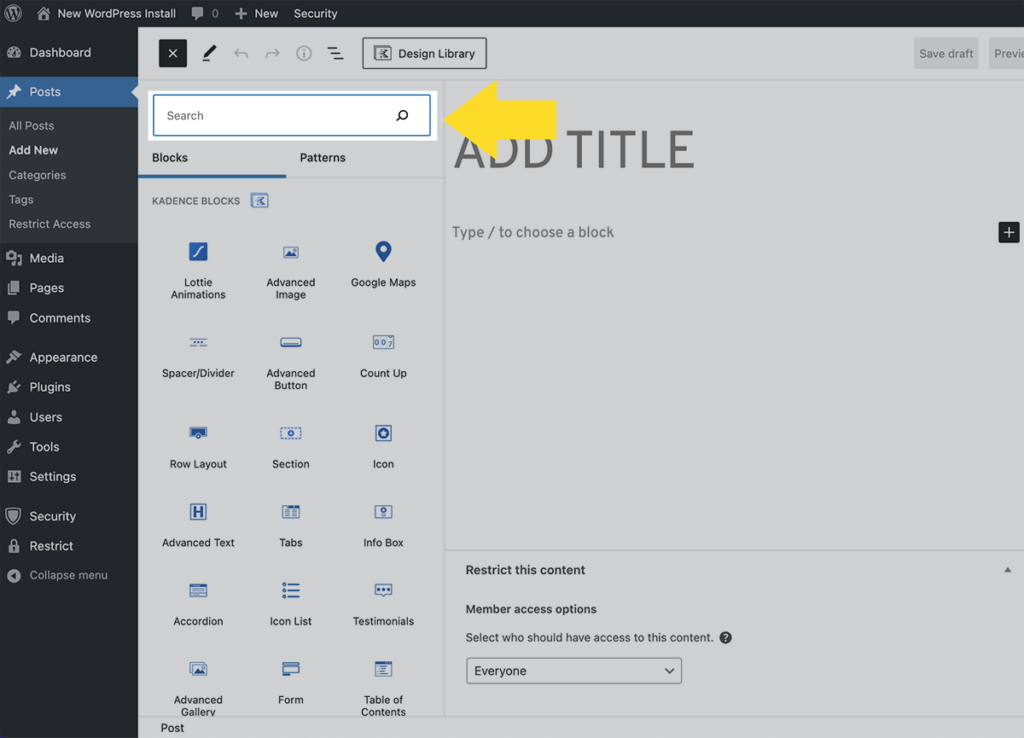Add a Row Layout block
This screenshot has height=738, width=1024.
(198, 447)
